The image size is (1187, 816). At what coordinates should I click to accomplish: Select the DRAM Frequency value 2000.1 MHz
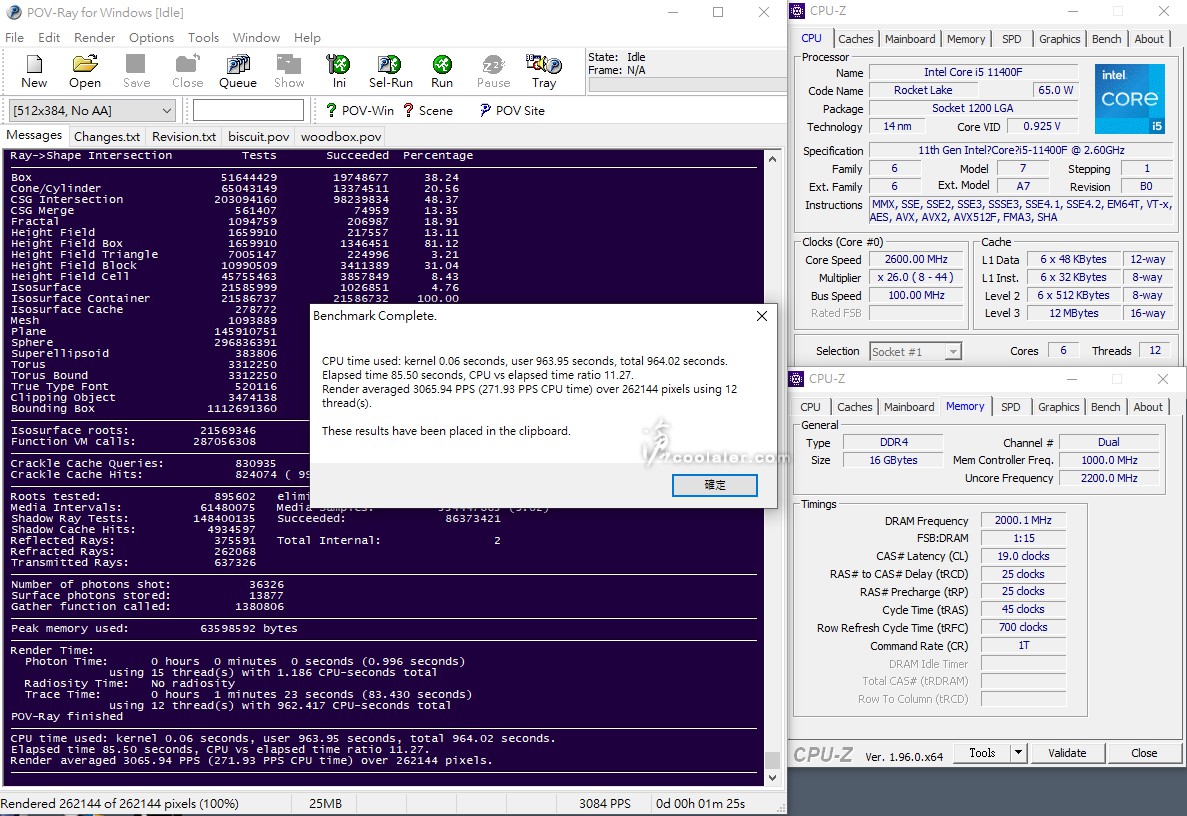point(1023,521)
